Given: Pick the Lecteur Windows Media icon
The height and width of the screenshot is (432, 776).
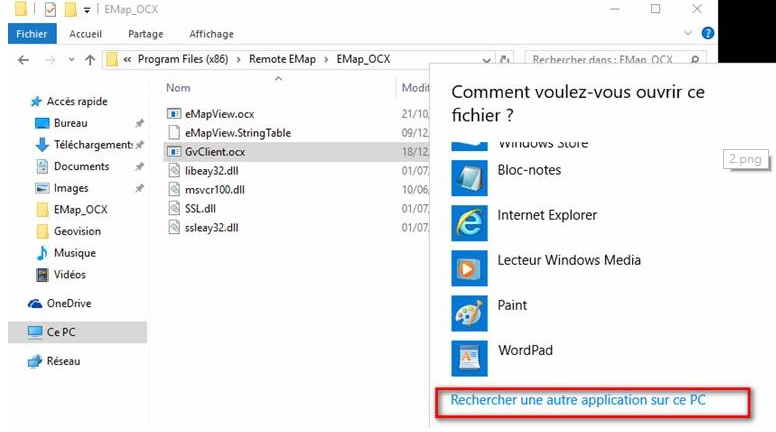Looking at the screenshot, I should 469,268.
